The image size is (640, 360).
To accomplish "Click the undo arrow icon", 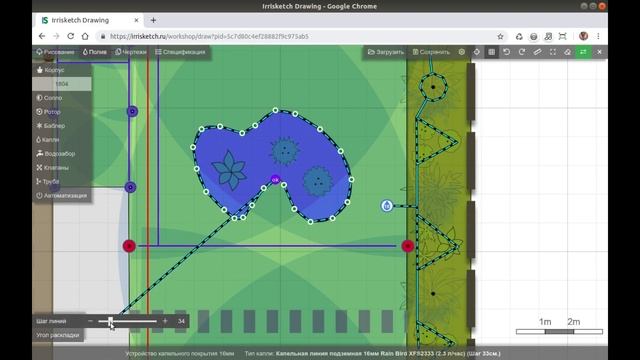I will click(x=507, y=52).
